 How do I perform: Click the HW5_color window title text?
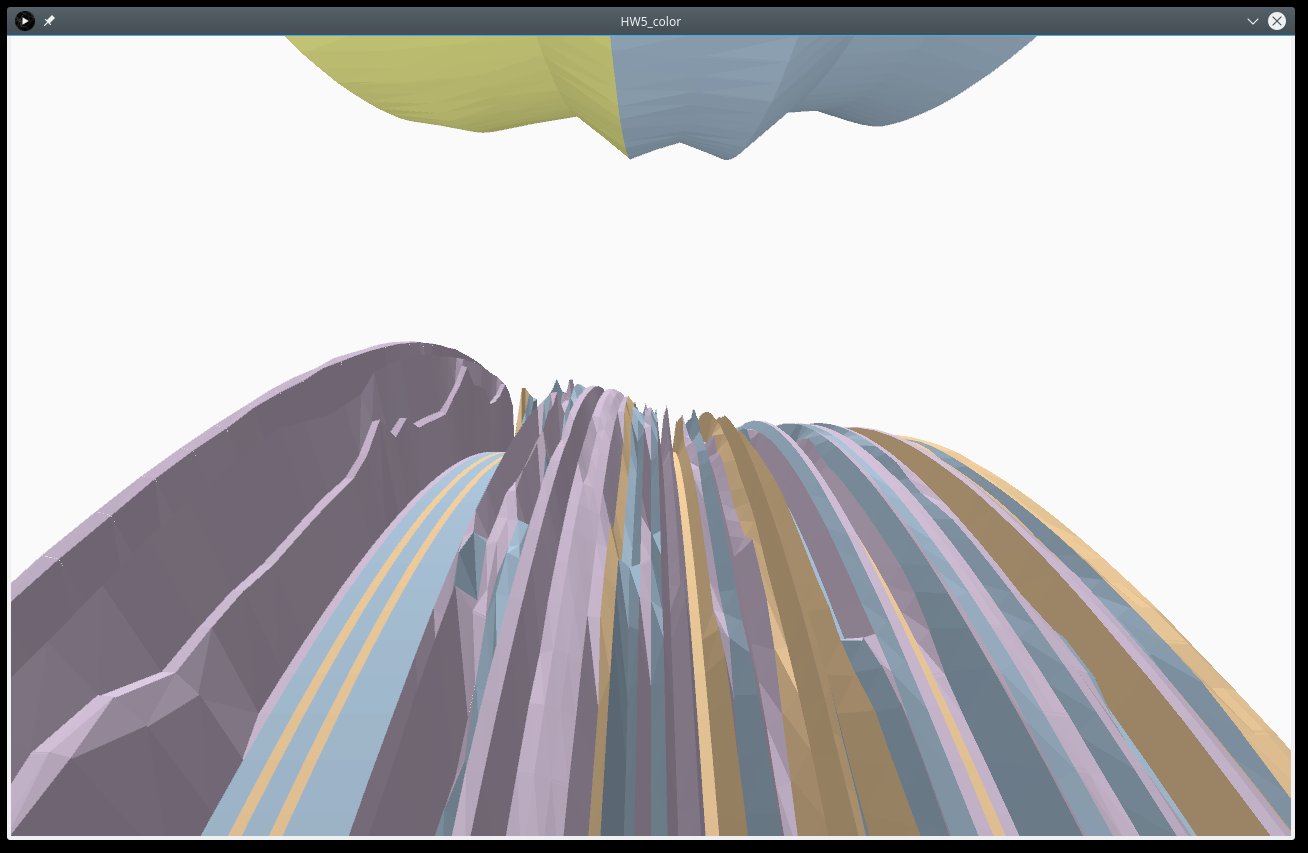(x=650, y=21)
